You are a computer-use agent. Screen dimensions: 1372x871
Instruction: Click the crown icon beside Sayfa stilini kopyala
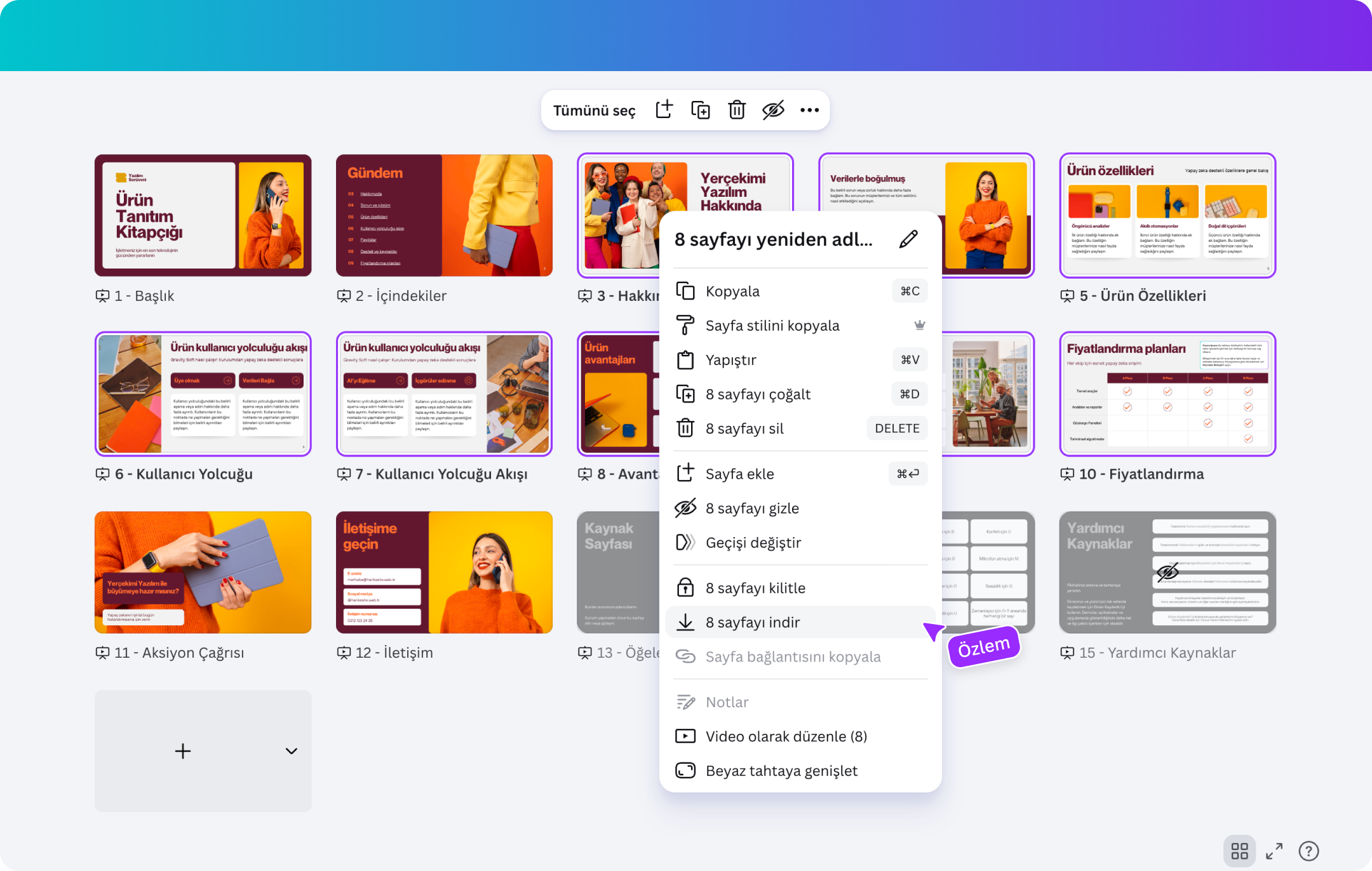point(919,325)
